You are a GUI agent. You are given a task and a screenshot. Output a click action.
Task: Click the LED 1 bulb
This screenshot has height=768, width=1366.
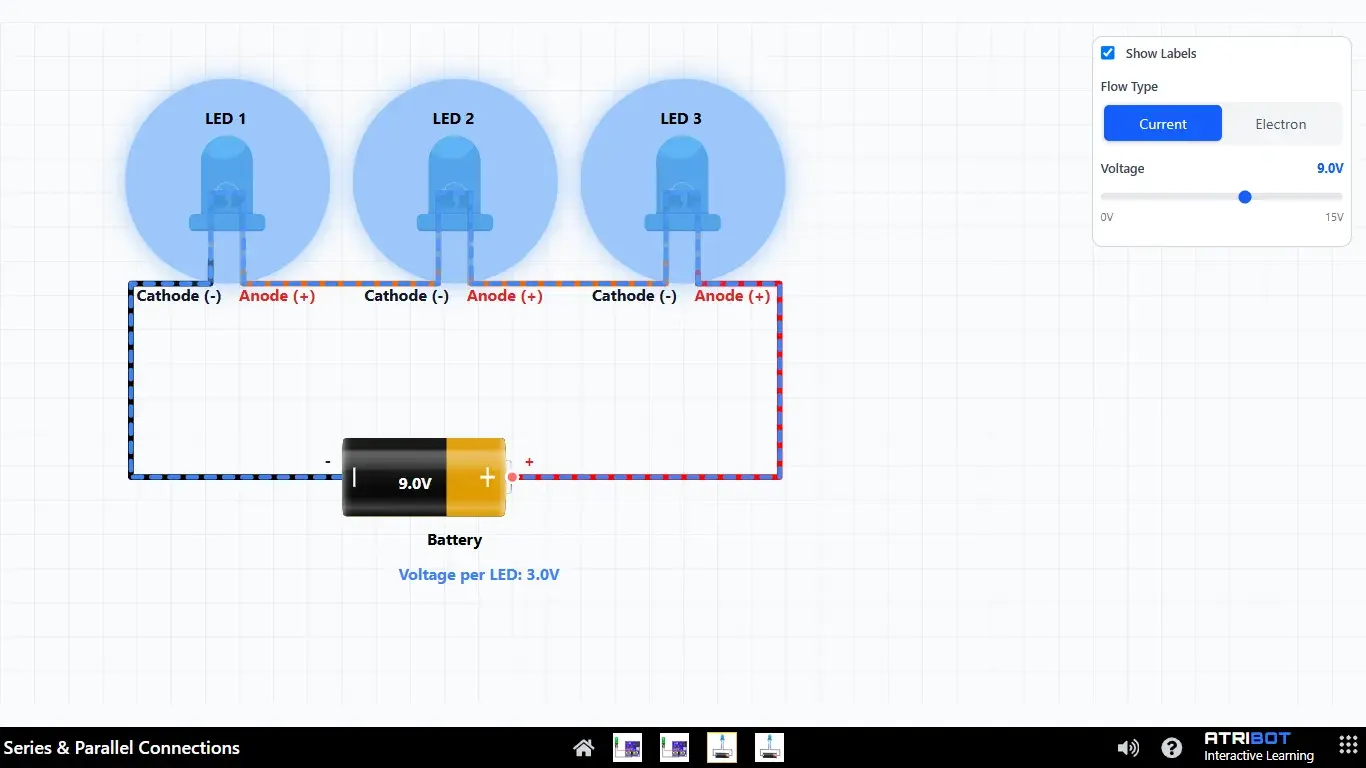[x=227, y=185]
